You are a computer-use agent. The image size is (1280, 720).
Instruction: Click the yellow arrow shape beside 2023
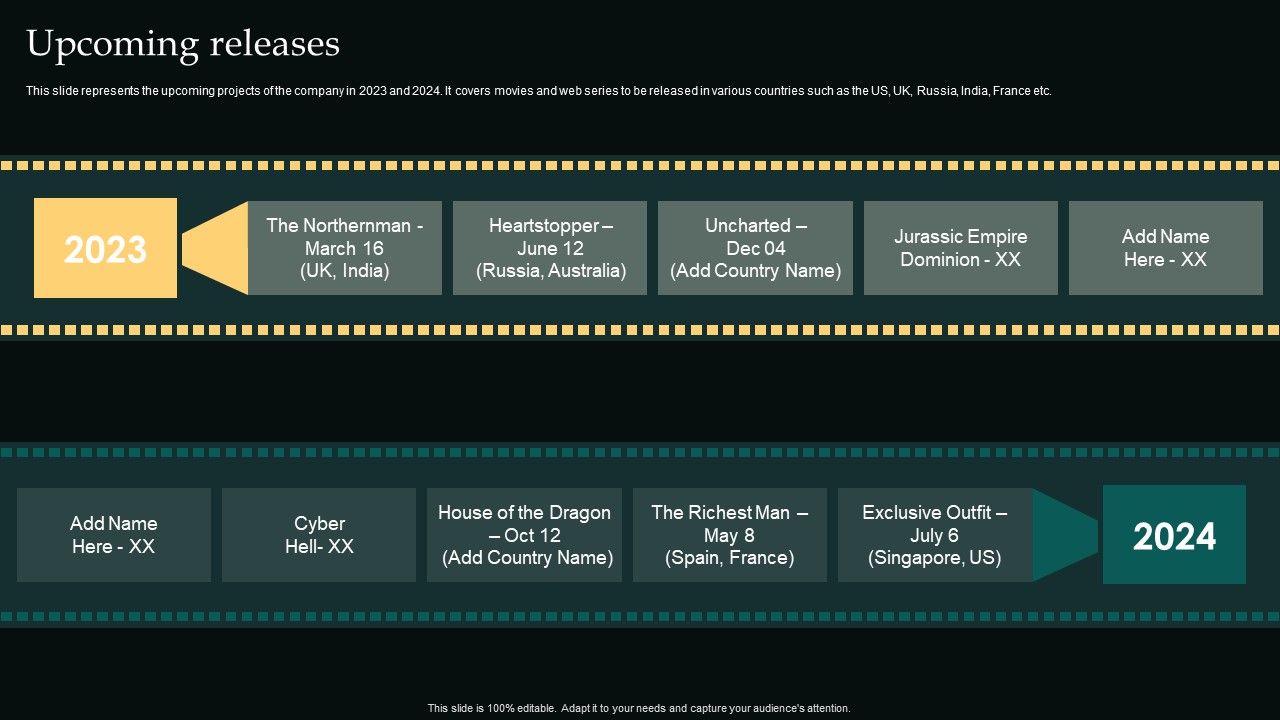tap(215, 248)
